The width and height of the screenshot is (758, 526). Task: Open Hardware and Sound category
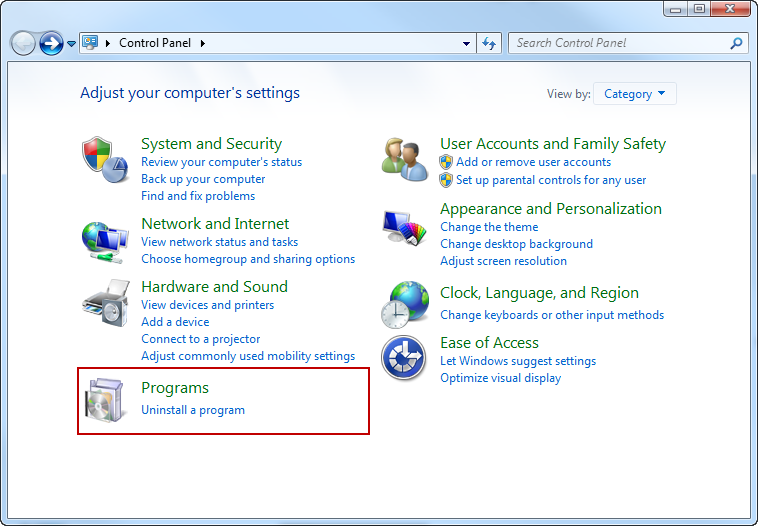coord(214,286)
